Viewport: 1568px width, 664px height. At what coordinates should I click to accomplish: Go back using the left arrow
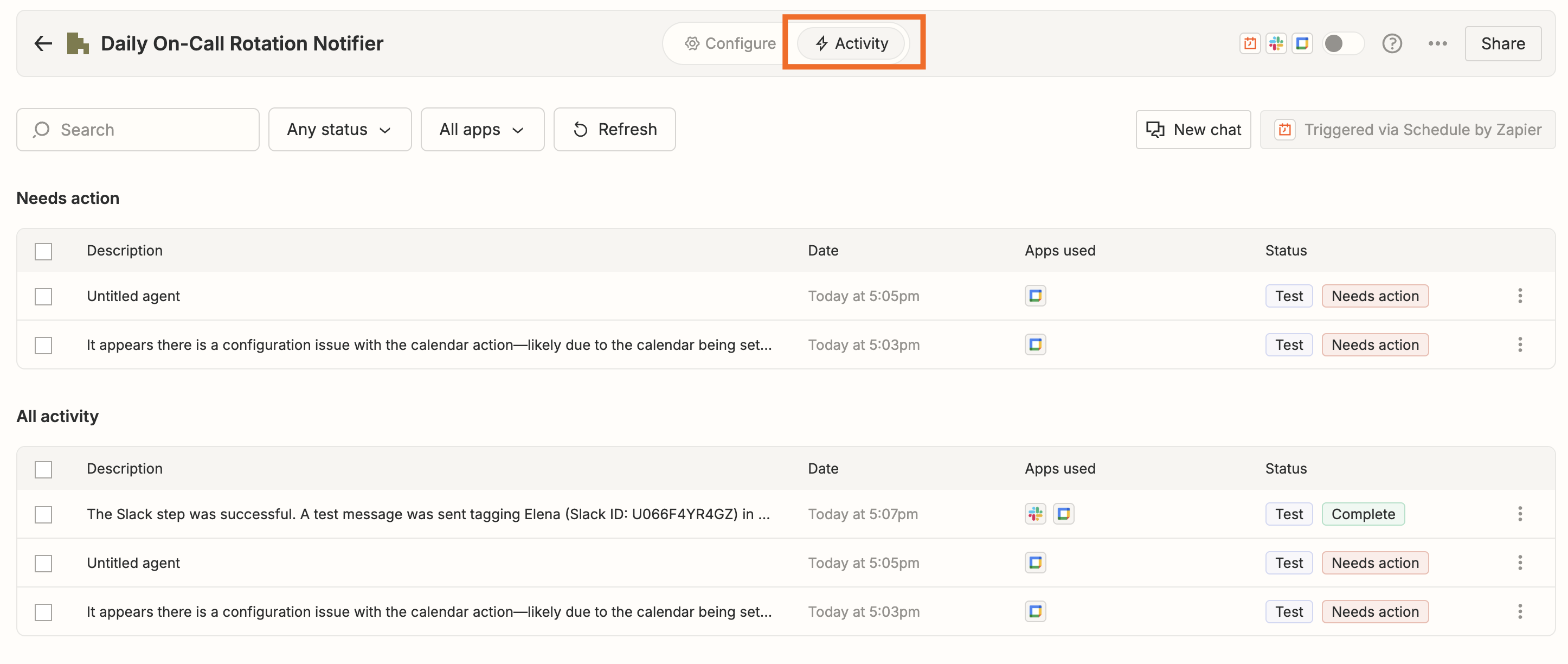pos(43,43)
